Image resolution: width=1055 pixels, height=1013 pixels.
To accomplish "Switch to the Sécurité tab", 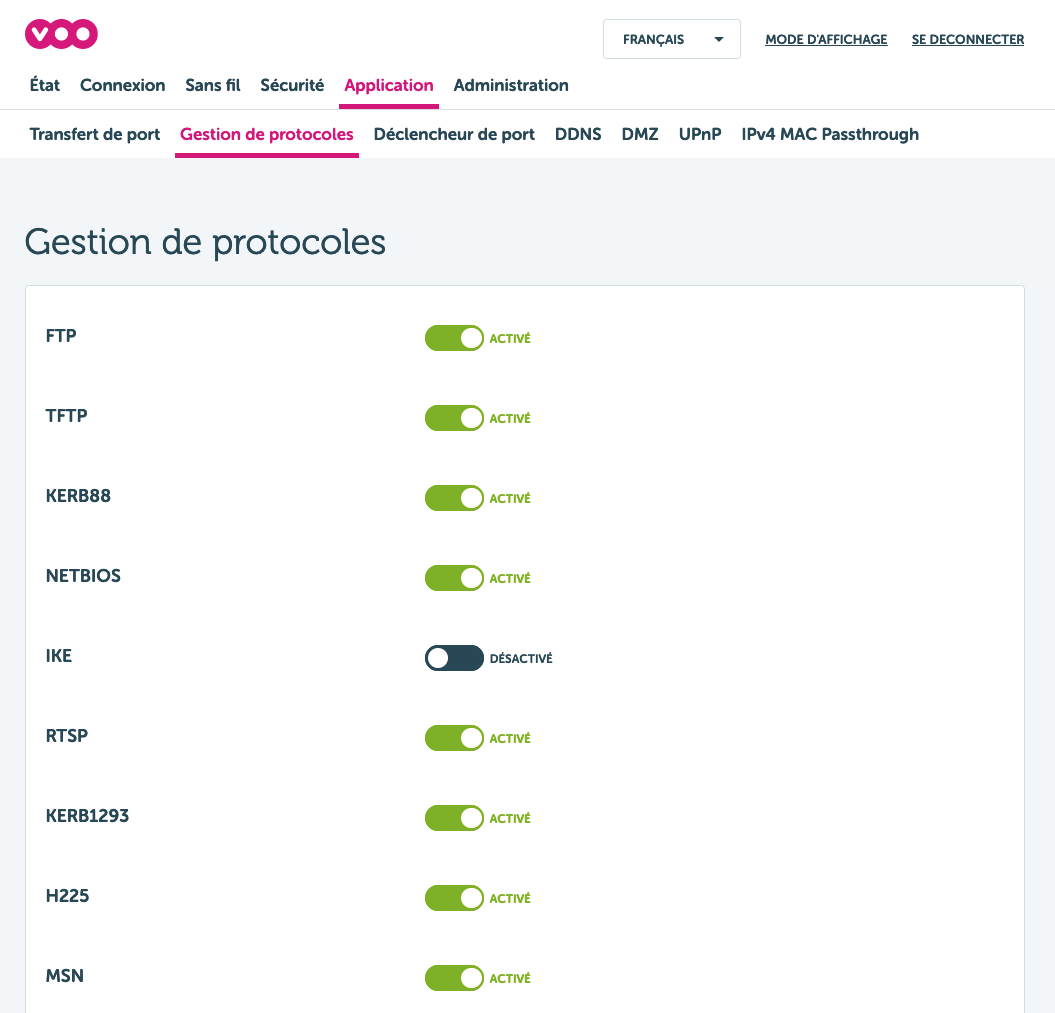I will (x=292, y=85).
